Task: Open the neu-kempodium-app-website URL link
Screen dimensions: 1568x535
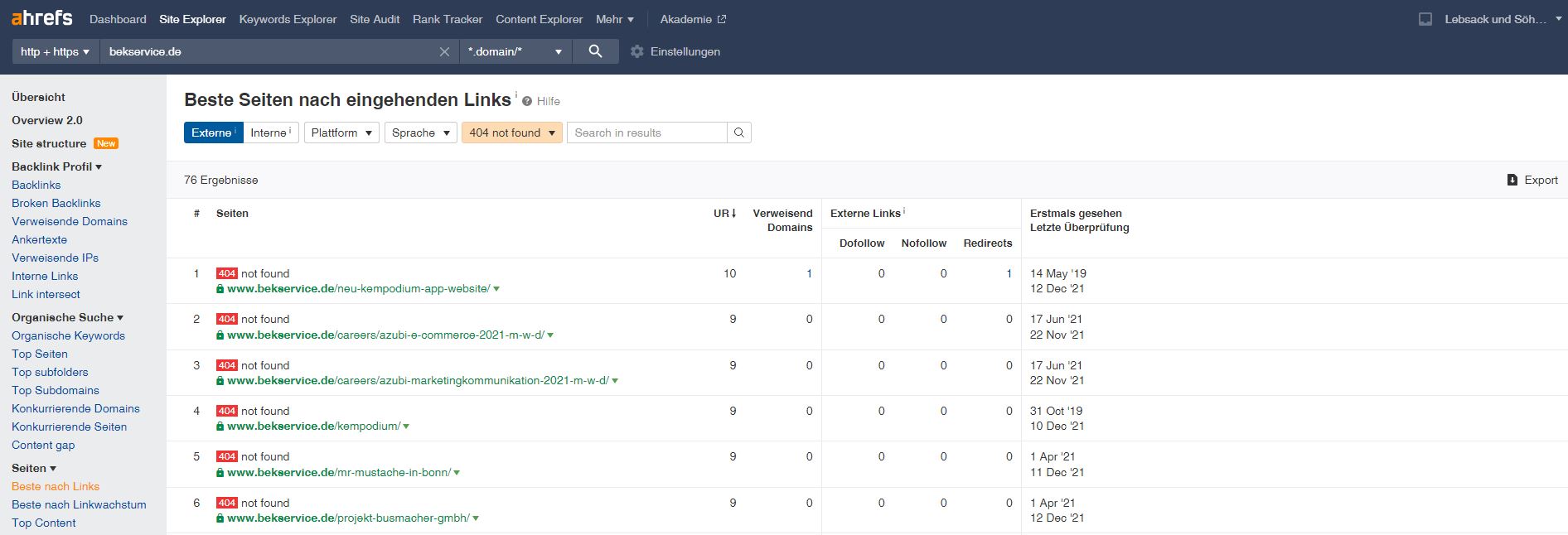Action: pyautogui.click(x=358, y=289)
